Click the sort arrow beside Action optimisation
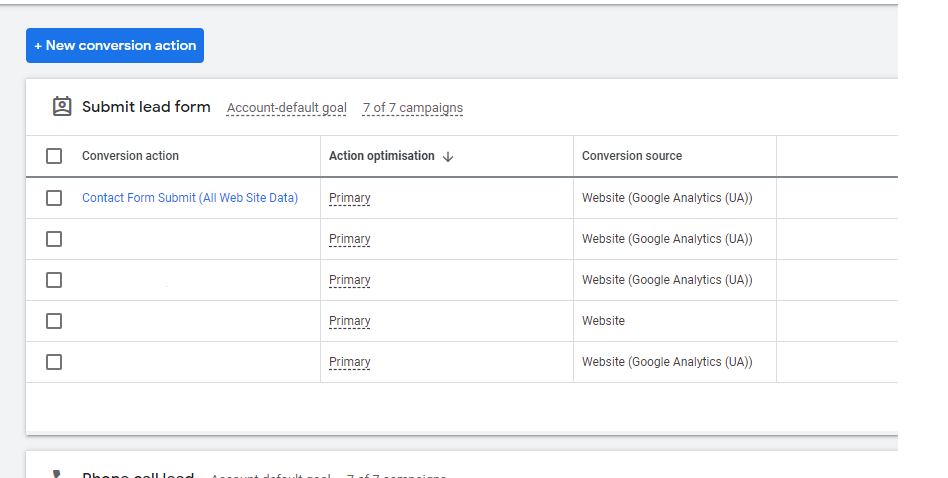The width and height of the screenshot is (948, 478). tap(448, 157)
